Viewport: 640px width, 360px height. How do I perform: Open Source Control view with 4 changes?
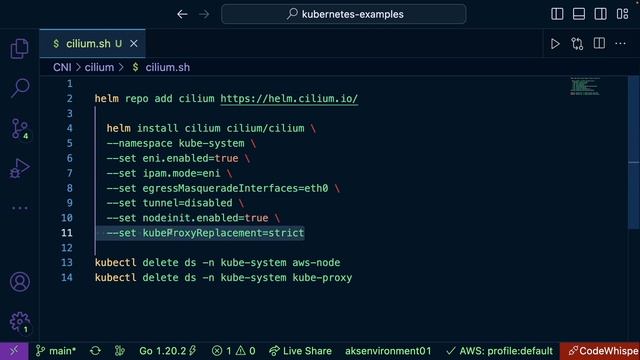[x=20, y=129]
